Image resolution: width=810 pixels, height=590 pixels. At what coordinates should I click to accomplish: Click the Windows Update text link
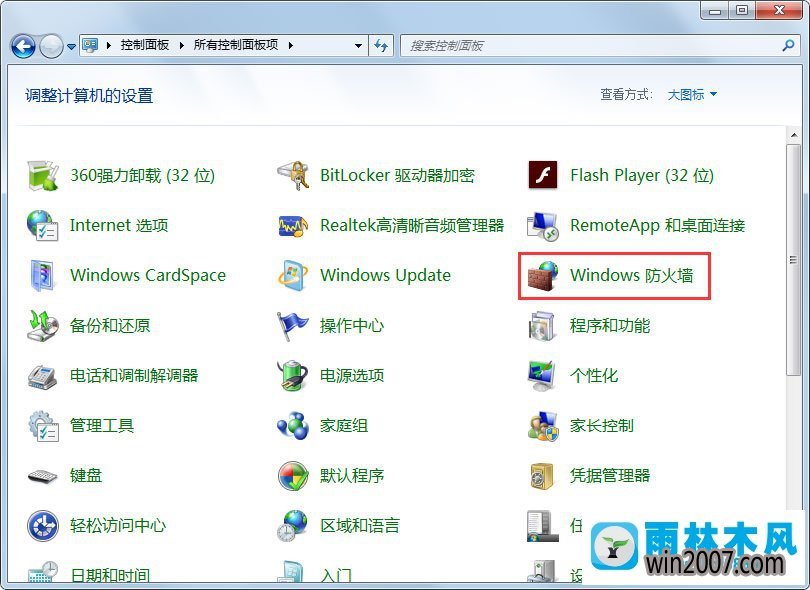(x=385, y=275)
